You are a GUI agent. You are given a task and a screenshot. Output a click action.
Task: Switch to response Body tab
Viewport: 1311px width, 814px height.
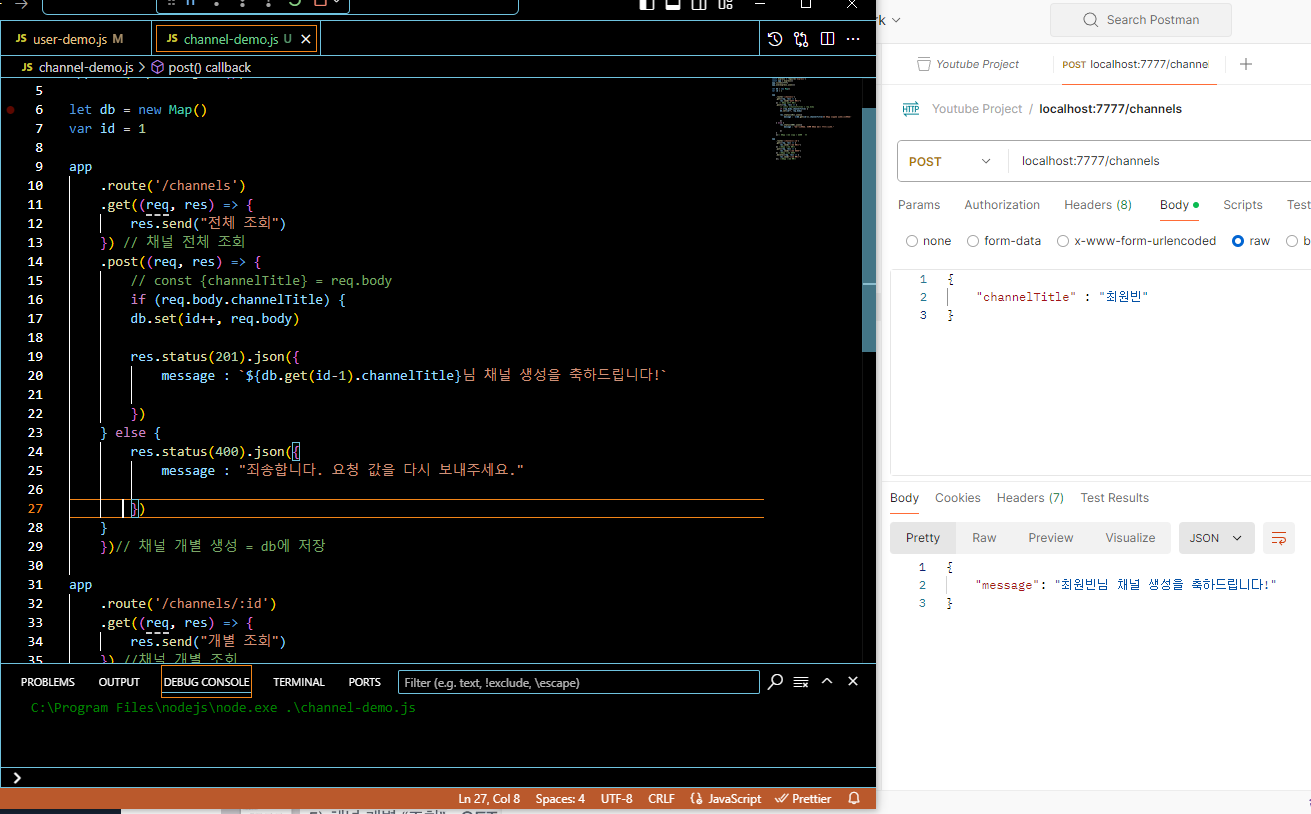click(904, 498)
